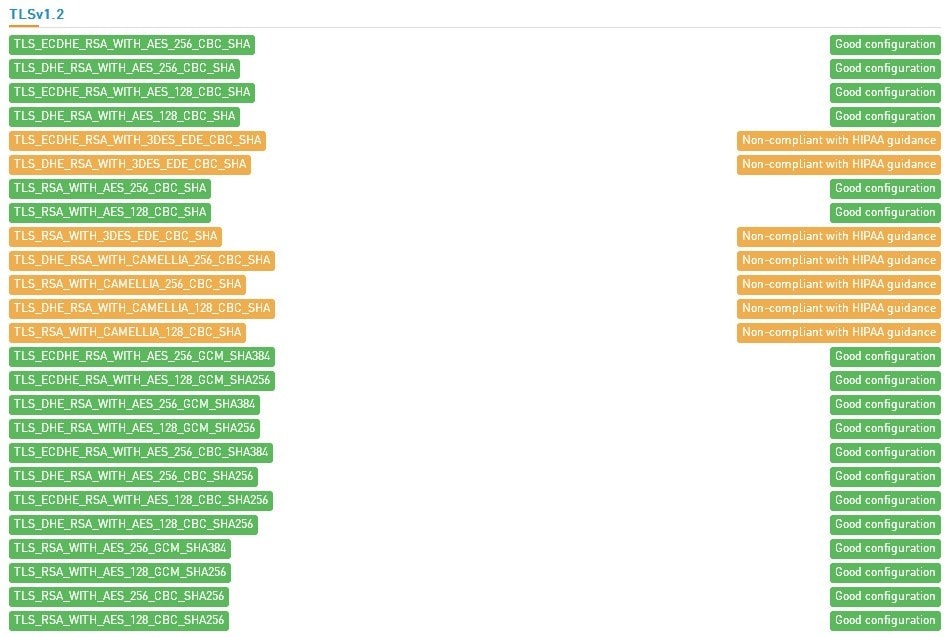Viewport: 949px width, 637px height.
Task: Click Non-compliant HIPAA badge for TLS_RSA_WITH_CAMELLIA_256_CBC_SHA
Action: click(x=839, y=284)
